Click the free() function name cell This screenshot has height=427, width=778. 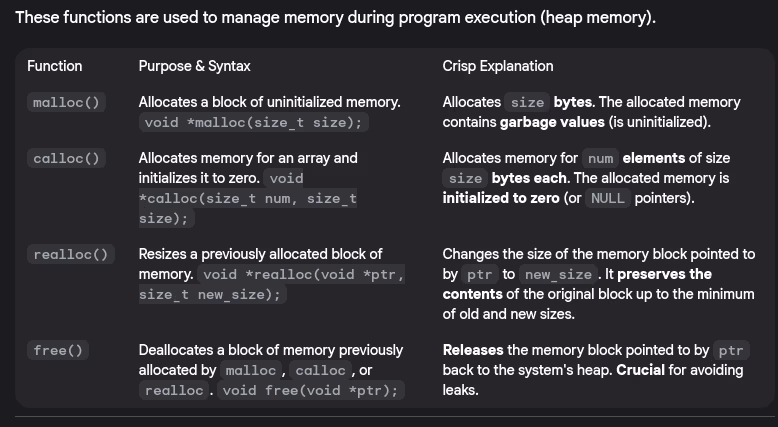tap(59, 351)
